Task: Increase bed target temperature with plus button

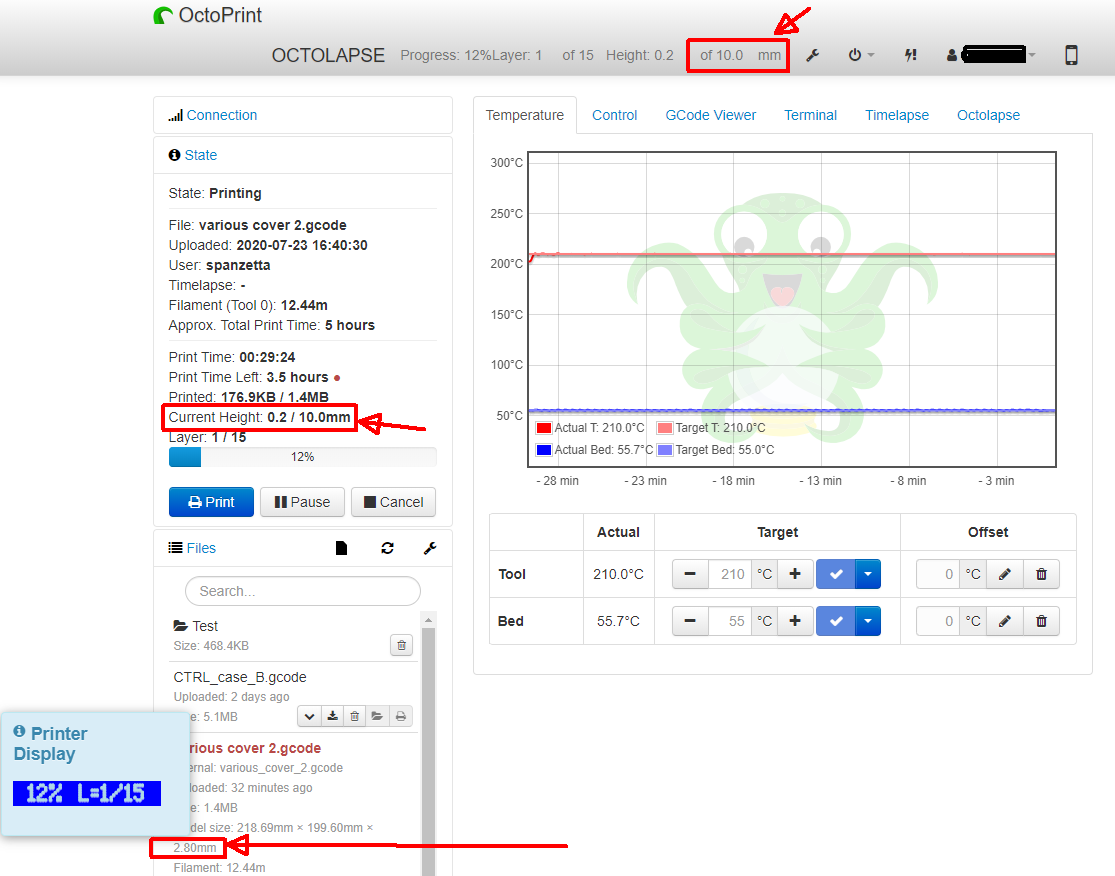Action: 795,621
